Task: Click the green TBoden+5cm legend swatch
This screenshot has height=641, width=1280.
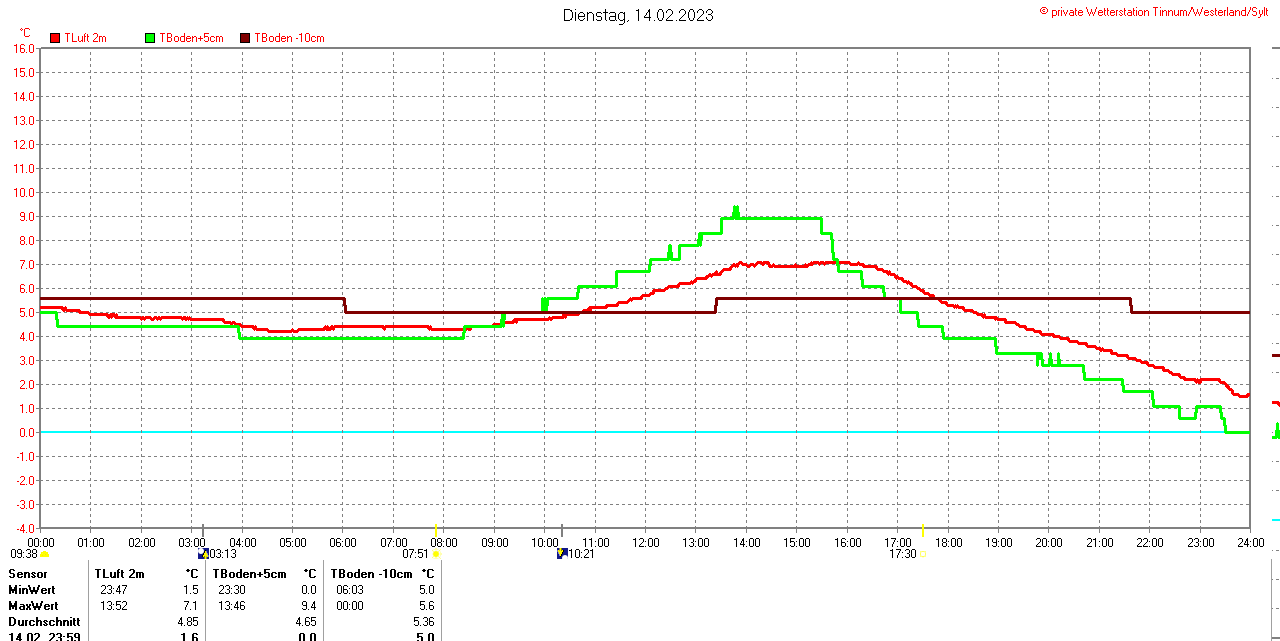Action: click(151, 38)
